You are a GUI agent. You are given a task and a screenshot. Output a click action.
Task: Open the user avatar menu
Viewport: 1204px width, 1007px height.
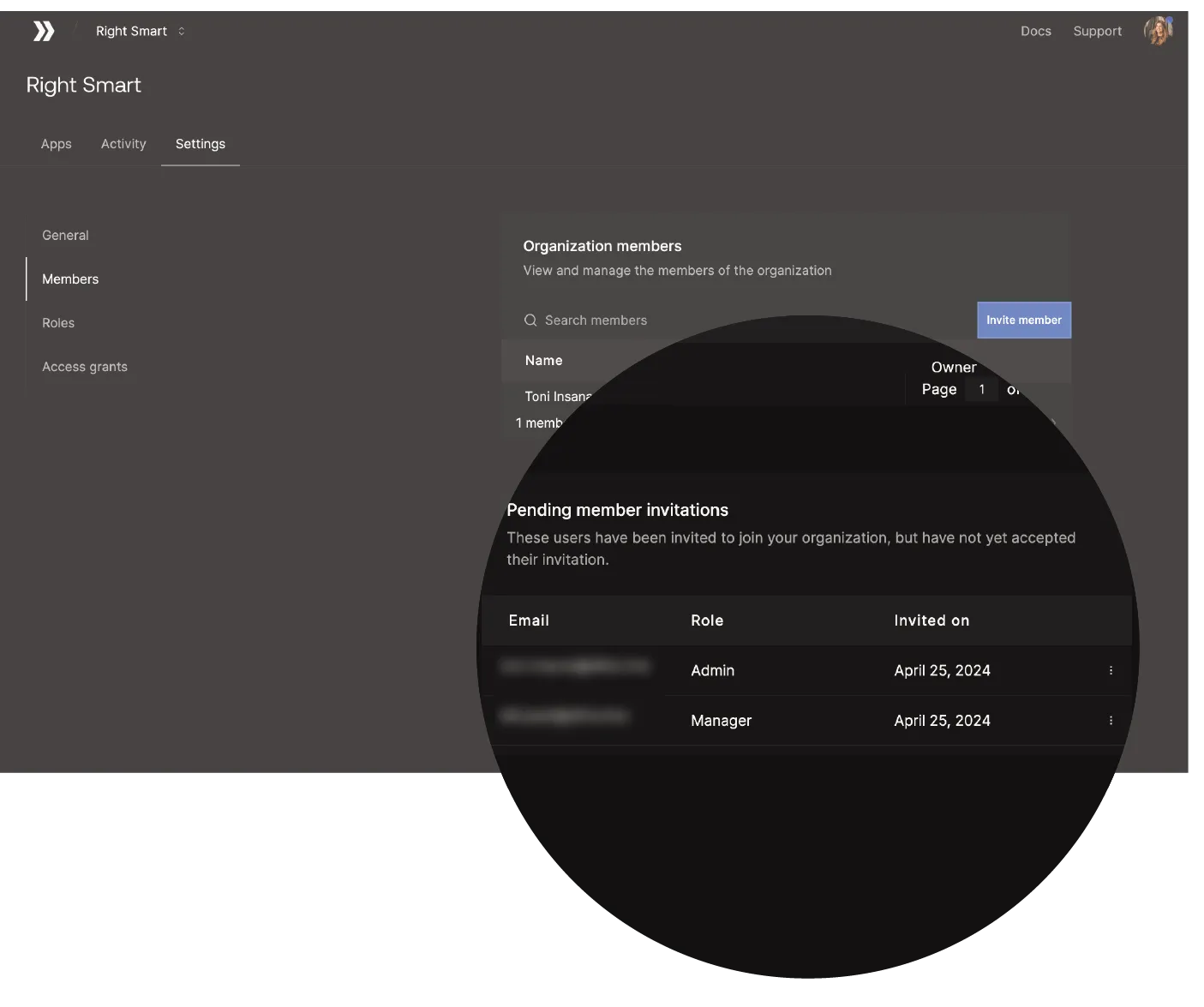[1158, 31]
